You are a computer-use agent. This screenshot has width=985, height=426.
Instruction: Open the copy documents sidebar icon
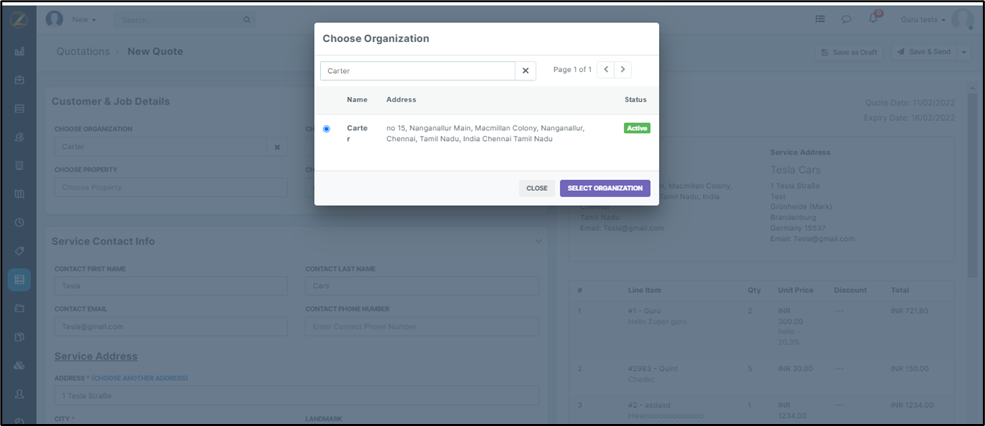click(x=19, y=336)
